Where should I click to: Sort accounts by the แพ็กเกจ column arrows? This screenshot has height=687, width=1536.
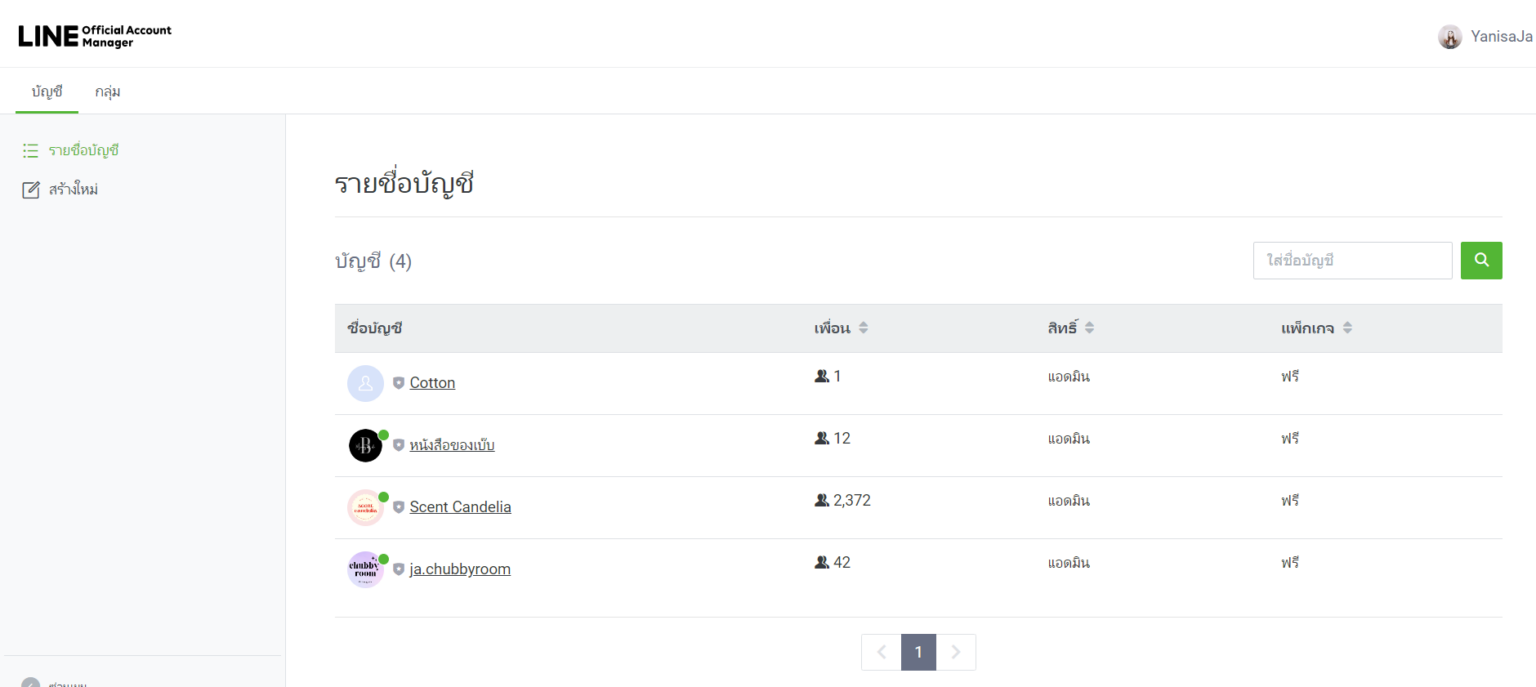coord(1347,328)
